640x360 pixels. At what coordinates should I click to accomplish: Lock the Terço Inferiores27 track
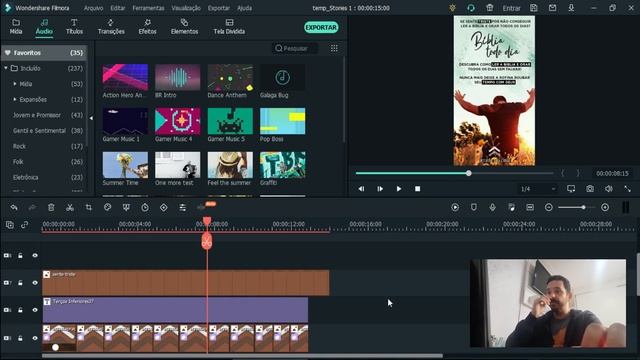pos(20,310)
